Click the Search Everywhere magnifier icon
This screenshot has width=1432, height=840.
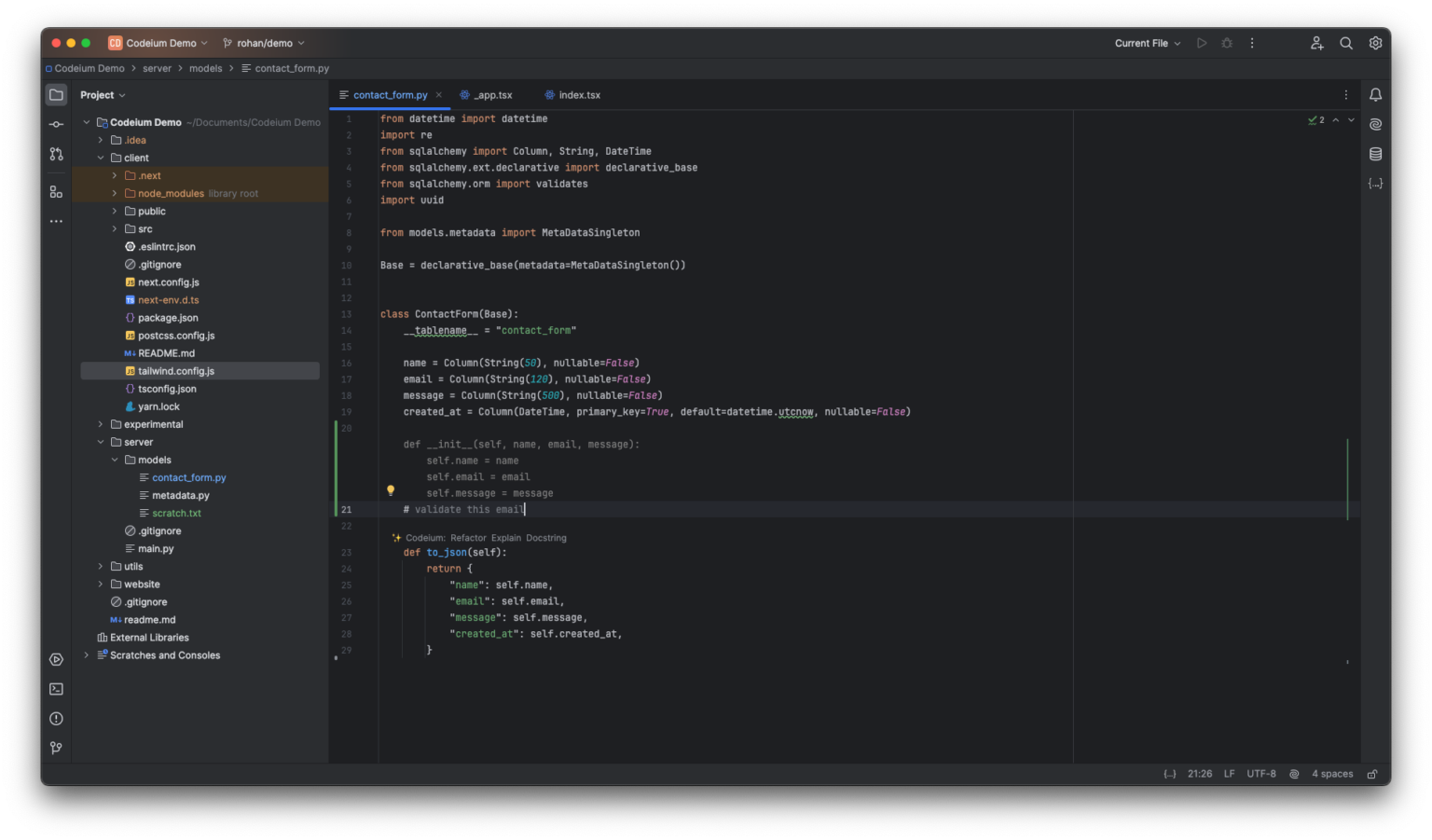click(x=1346, y=43)
